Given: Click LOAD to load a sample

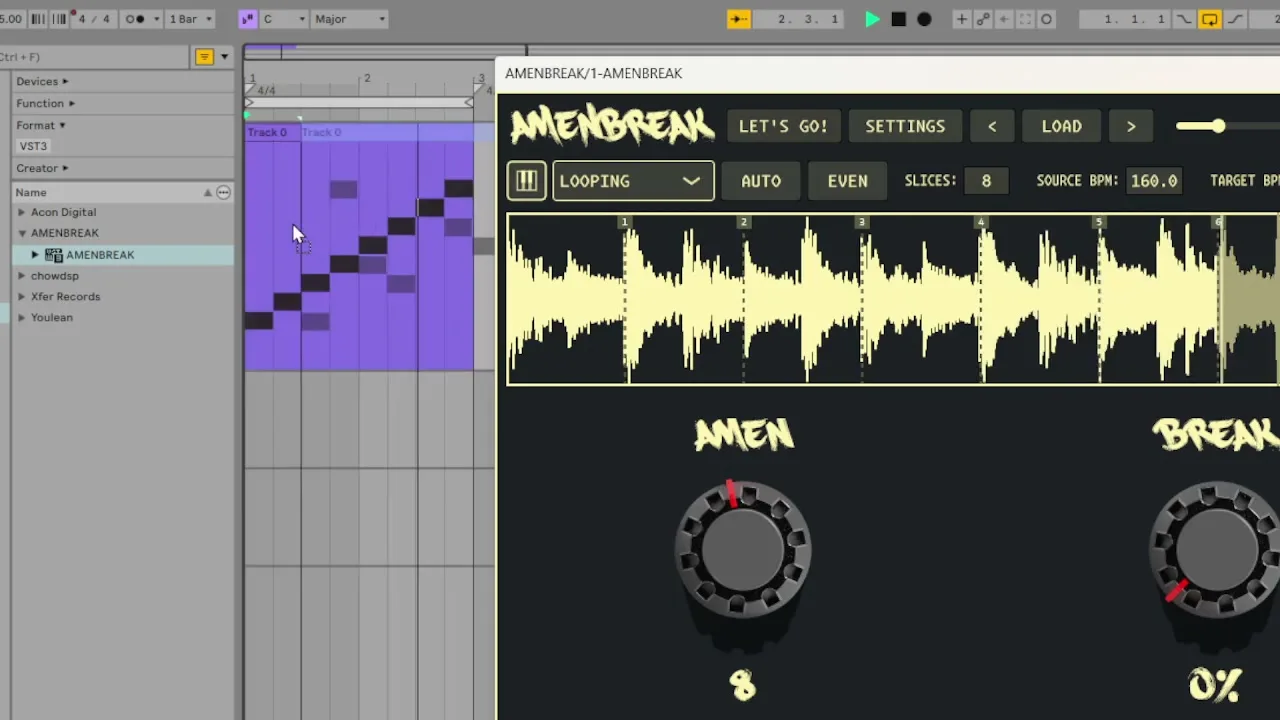Looking at the screenshot, I should coord(1061,126).
